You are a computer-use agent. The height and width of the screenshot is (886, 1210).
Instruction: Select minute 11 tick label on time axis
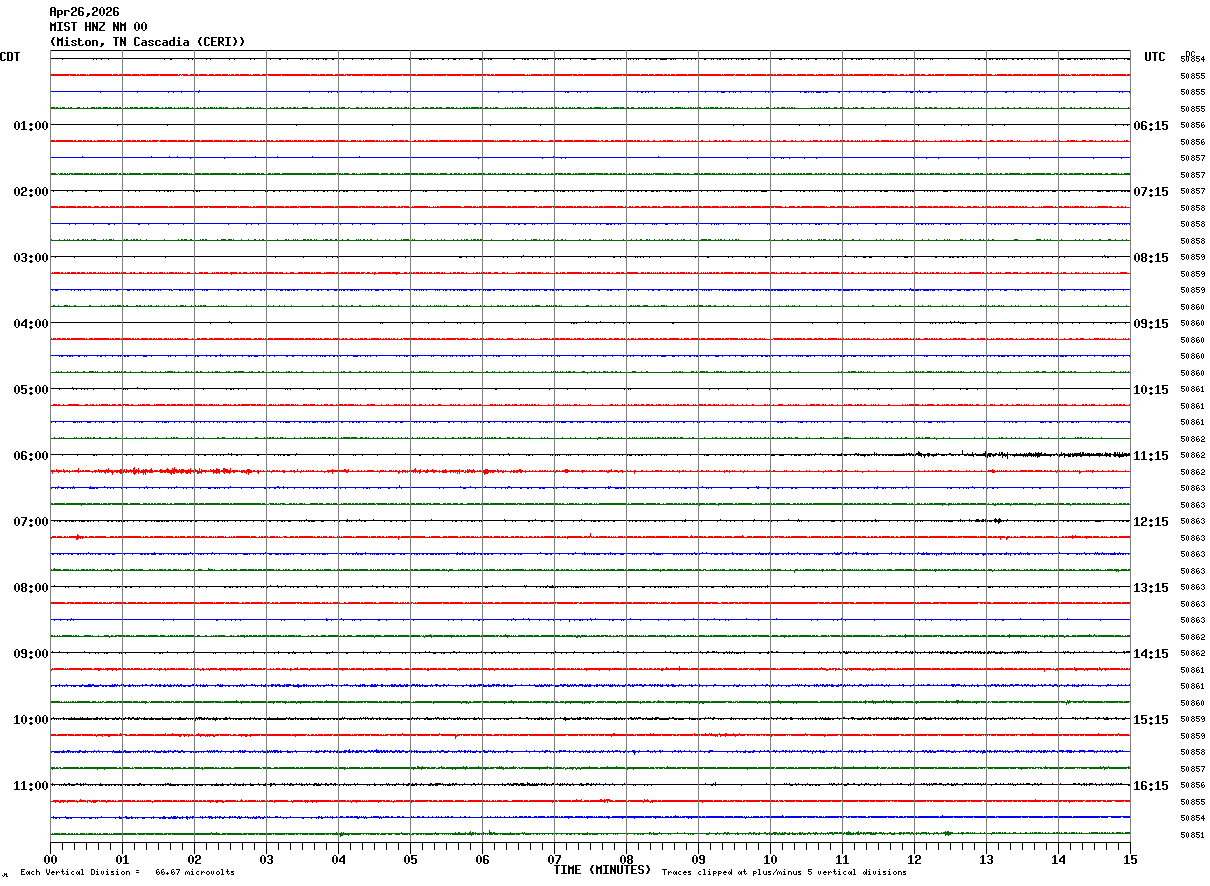click(842, 859)
